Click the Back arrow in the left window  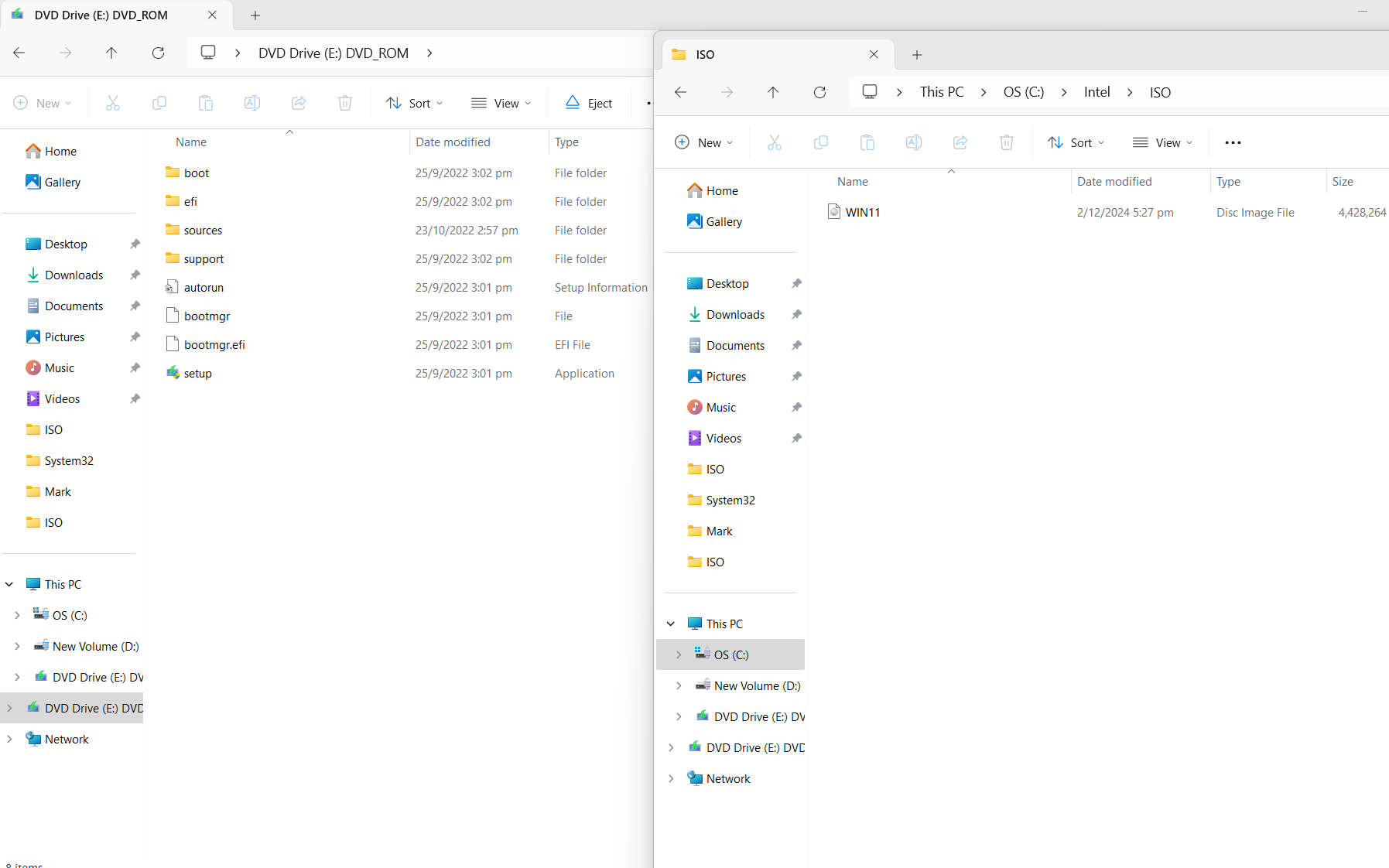19,53
